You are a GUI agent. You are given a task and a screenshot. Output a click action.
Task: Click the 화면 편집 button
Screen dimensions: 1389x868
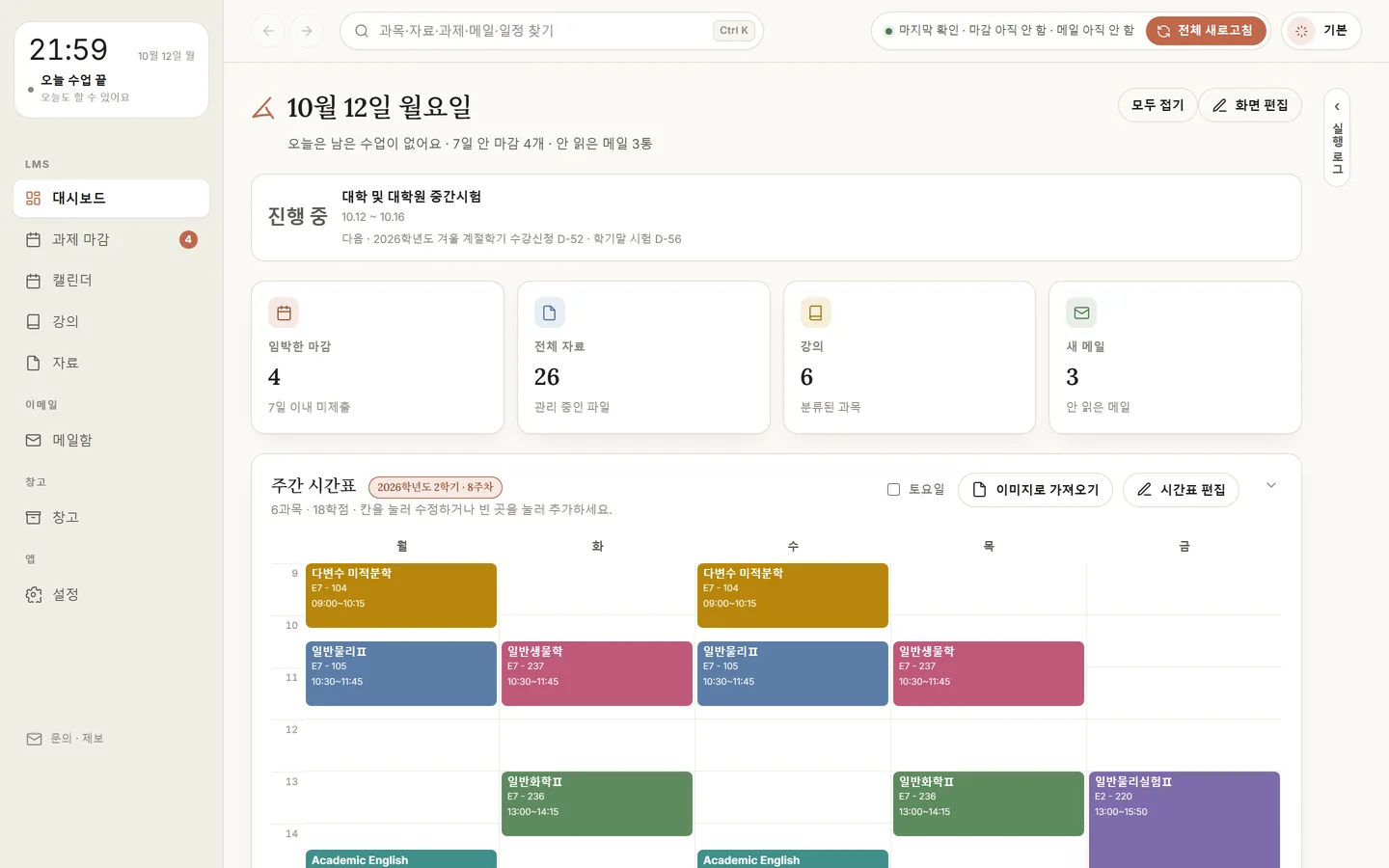click(x=1250, y=105)
